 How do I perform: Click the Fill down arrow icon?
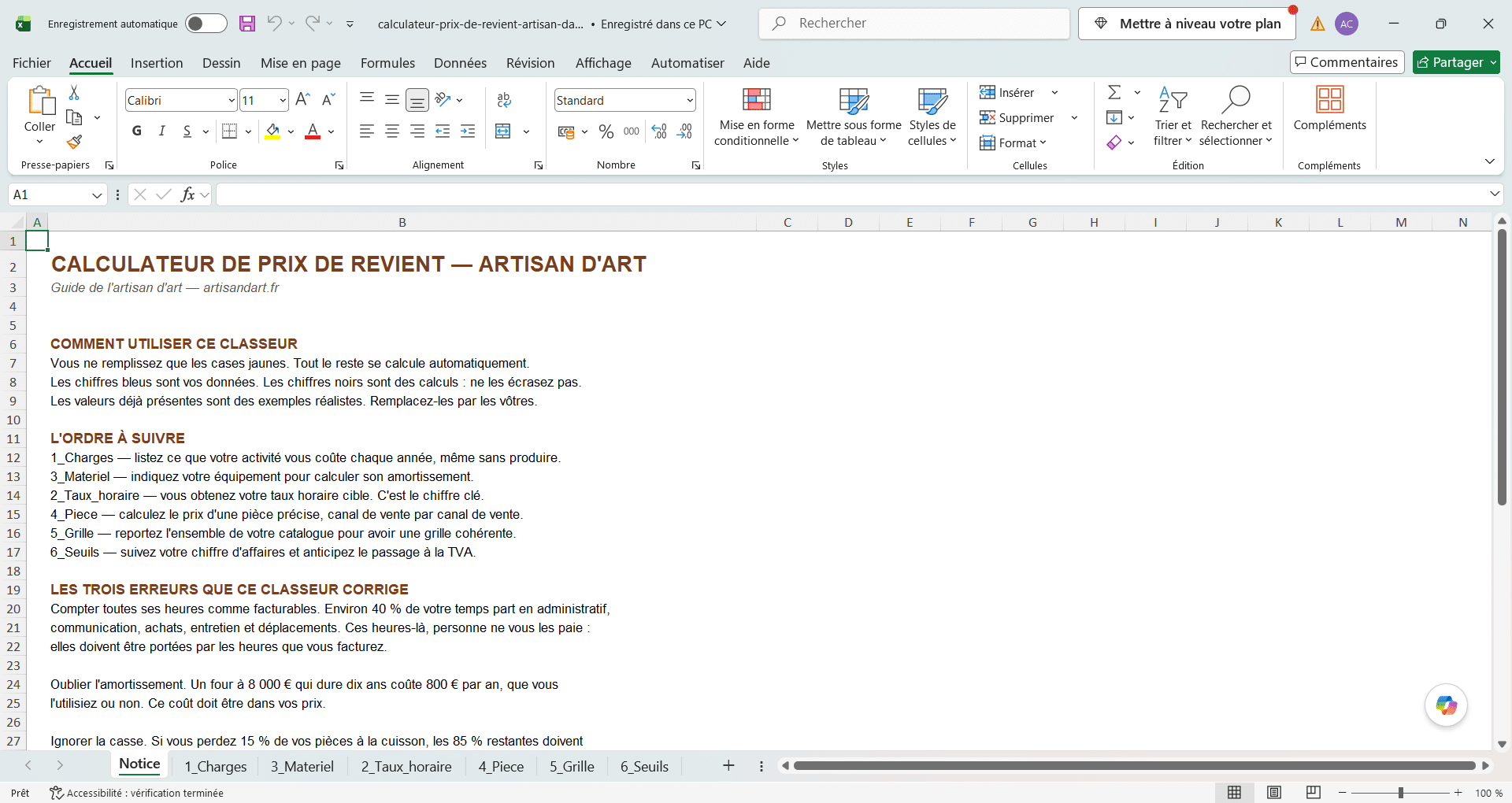pyautogui.click(x=1114, y=118)
